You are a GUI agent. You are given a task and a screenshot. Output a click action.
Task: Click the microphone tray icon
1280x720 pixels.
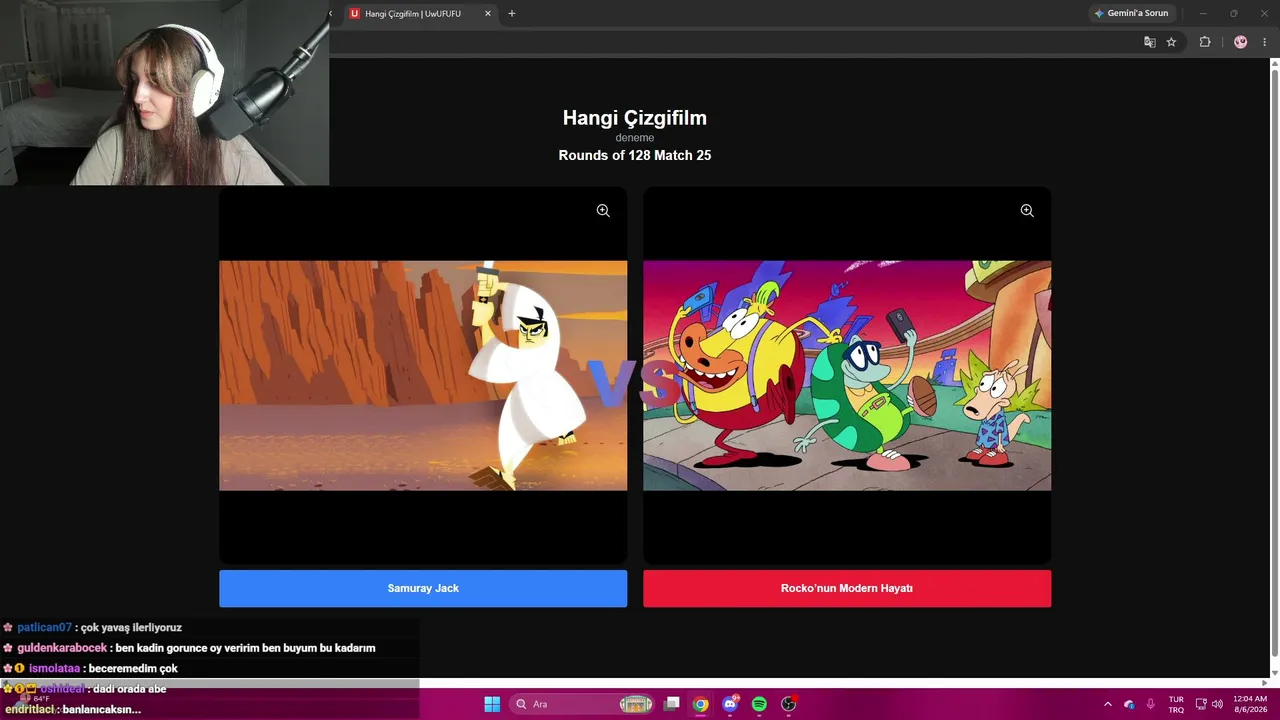tap(1151, 704)
